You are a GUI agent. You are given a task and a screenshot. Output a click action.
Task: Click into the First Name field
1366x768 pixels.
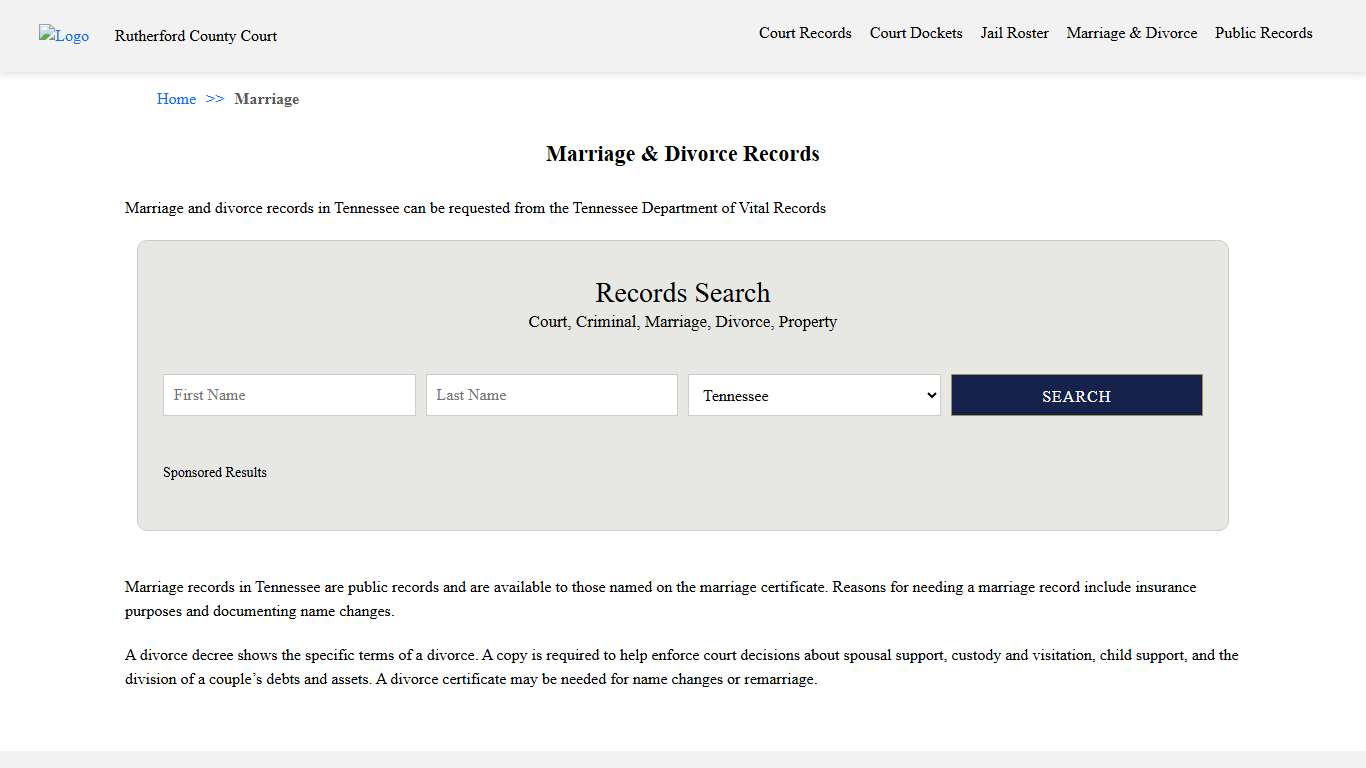pos(288,394)
